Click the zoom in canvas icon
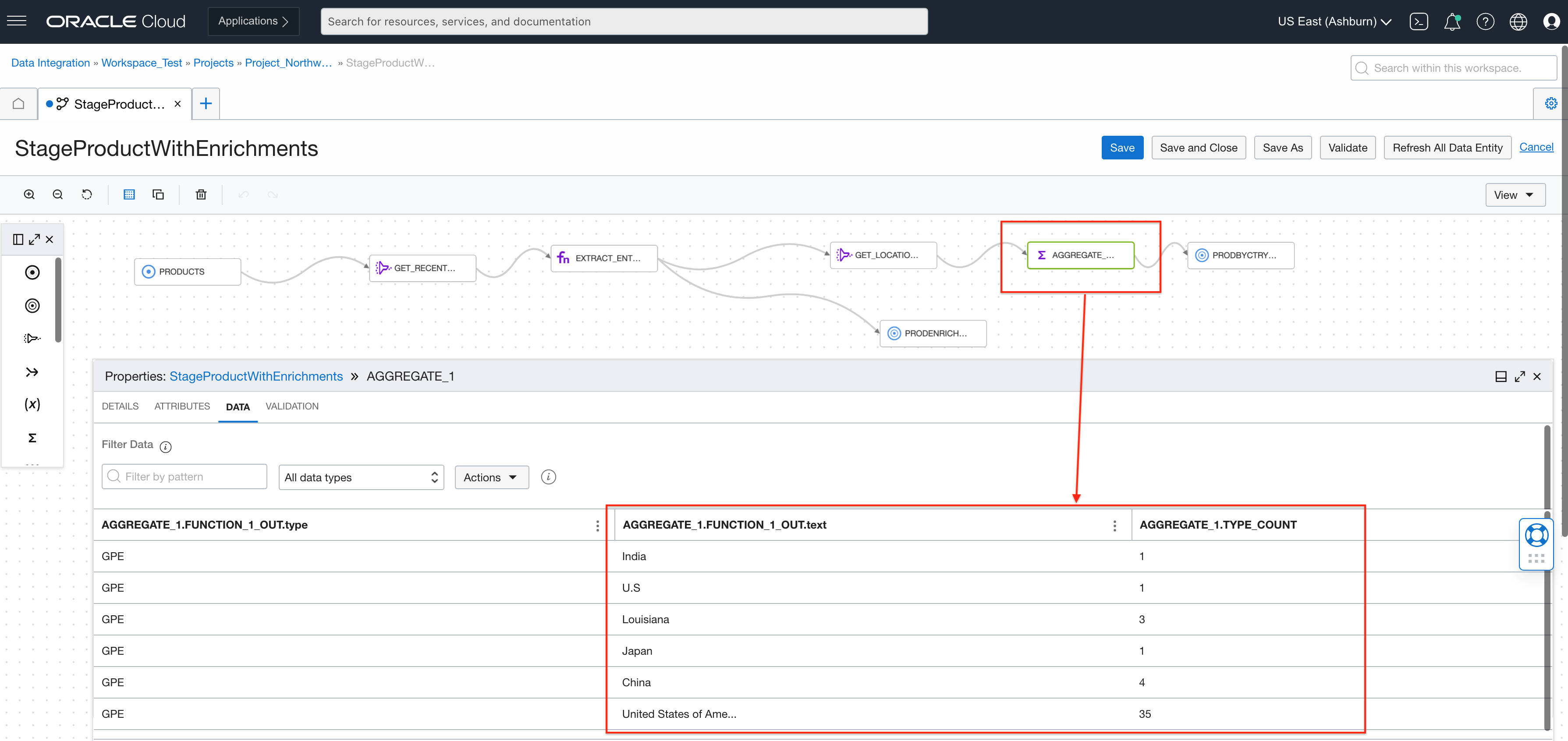1568x741 pixels. [28, 195]
